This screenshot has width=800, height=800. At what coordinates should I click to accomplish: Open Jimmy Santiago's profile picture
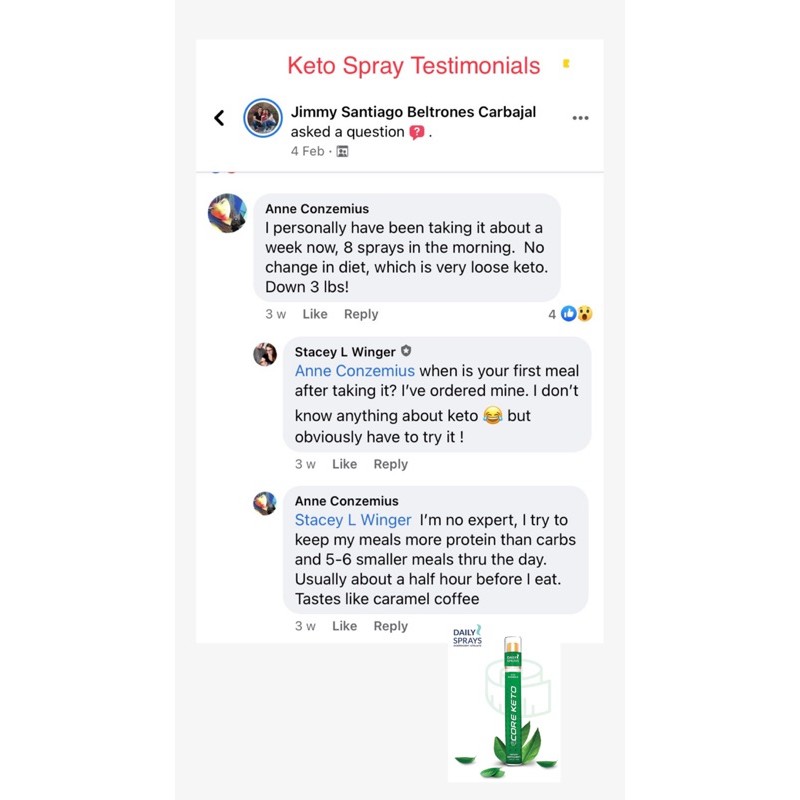coord(263,118)
